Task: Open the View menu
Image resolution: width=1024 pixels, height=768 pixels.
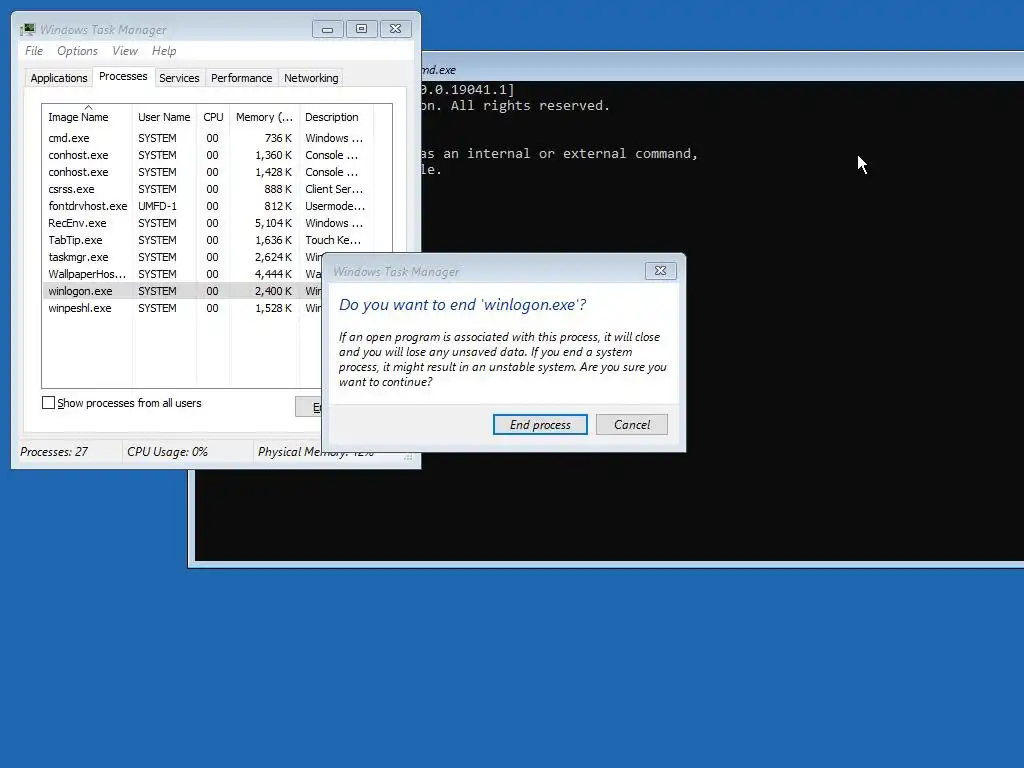Action: point(125,51)
